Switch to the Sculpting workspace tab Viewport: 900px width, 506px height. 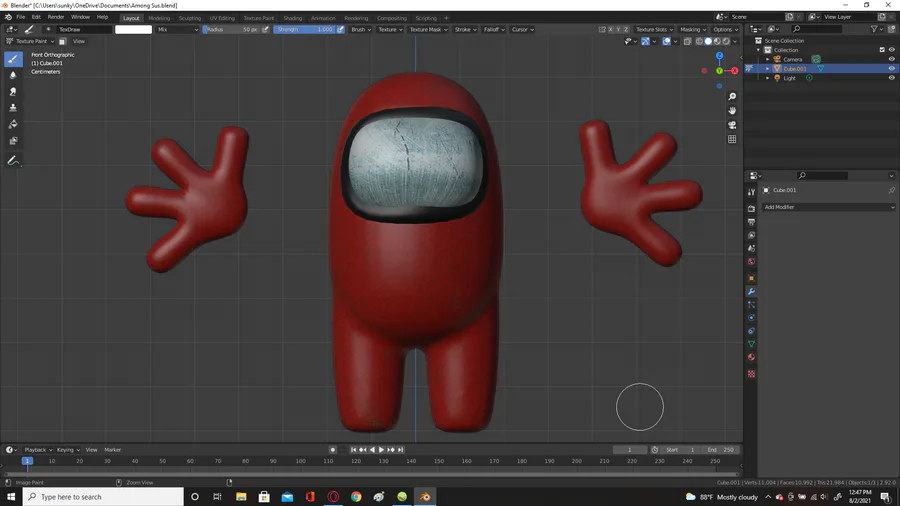pyautogui.click(x=189, y=18)
